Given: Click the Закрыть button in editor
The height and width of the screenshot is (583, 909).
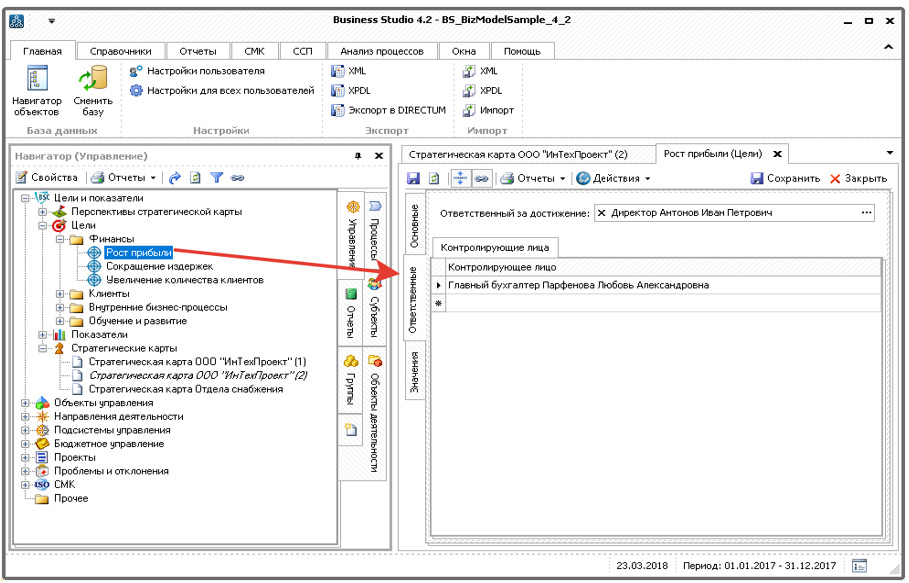Looking at the screenshot, I should (857, 178).
